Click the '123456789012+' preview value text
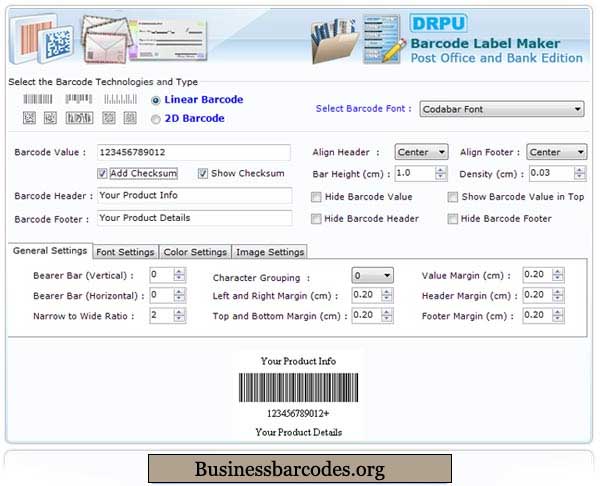The image size is (600, 486). pos(298,414)
